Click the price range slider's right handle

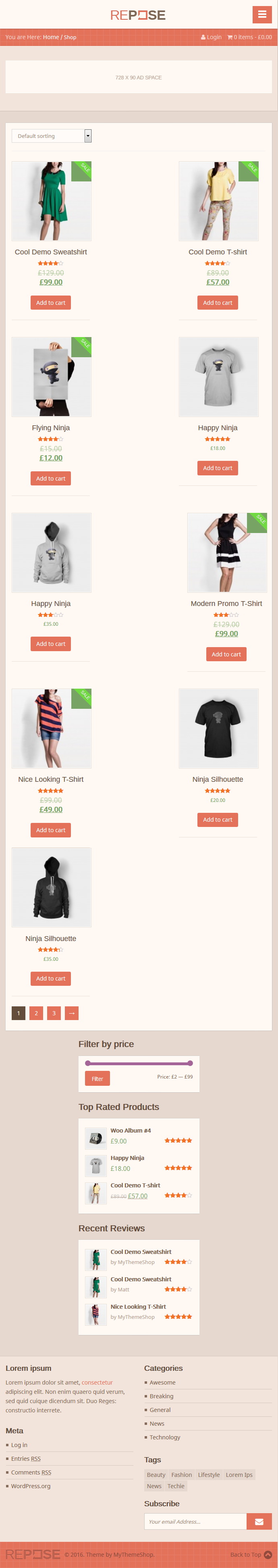click(x=191, y=1063)
